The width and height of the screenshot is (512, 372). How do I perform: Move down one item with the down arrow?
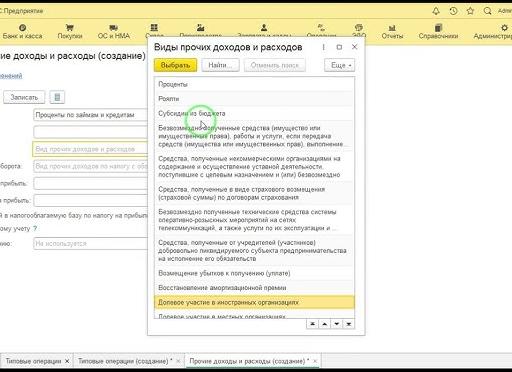pyautogui.click(x=337, y=324)
